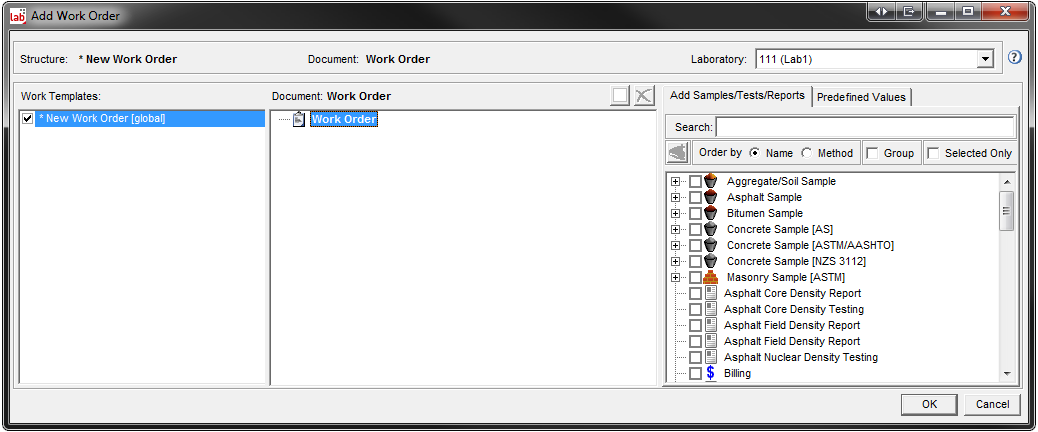Click the clear search eraser icon
This screenshot has width=1038, height=432.
678,153
